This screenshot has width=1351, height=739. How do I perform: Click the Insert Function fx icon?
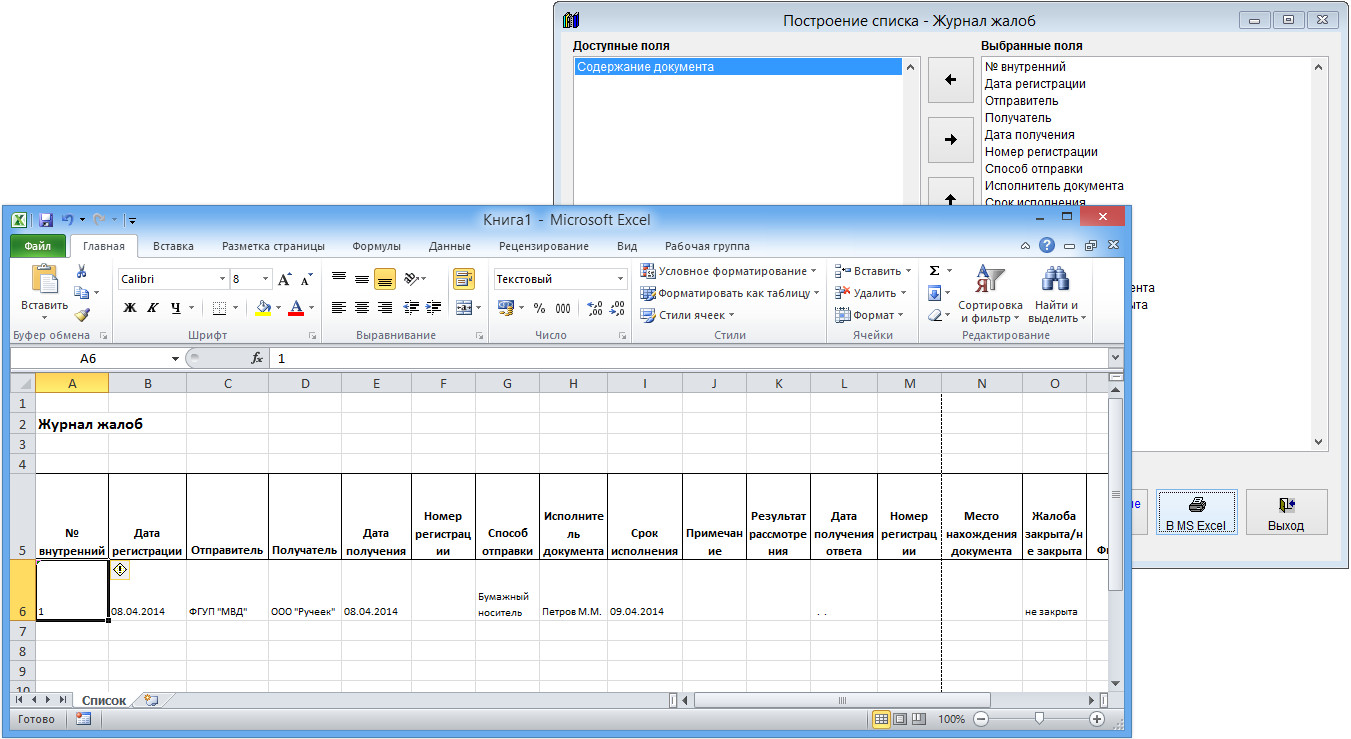[256, 358]
